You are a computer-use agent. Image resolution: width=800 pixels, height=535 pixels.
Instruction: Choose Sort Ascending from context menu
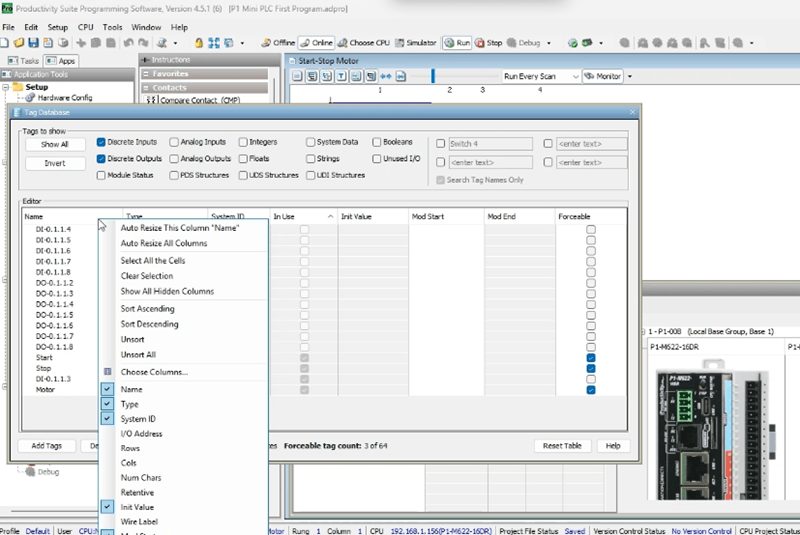click(148, 309)
